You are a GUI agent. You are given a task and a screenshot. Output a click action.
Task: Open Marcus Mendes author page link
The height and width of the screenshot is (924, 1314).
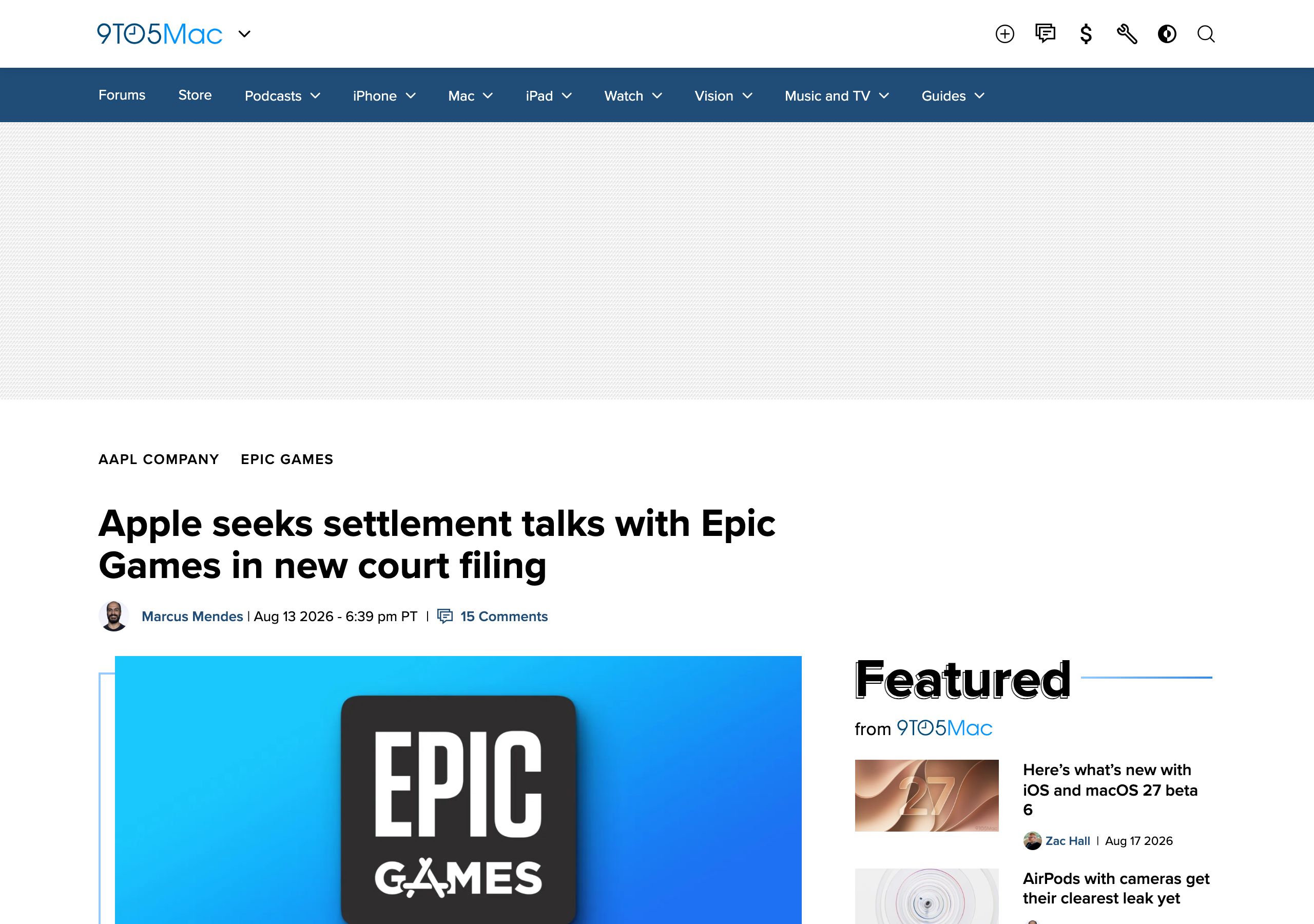click(192, 617)
